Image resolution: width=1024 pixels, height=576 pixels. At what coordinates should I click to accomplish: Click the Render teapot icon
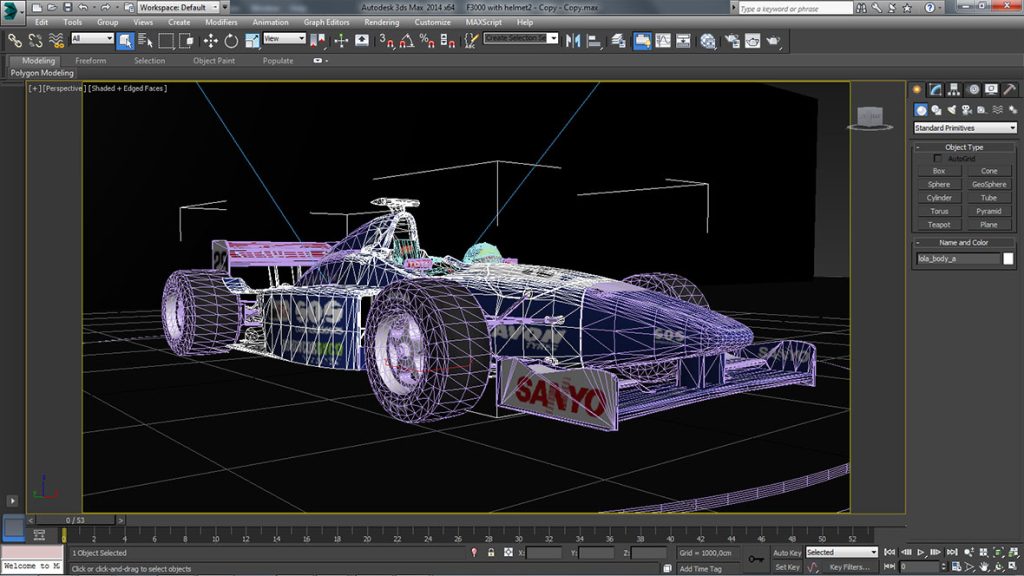(773, 41)
